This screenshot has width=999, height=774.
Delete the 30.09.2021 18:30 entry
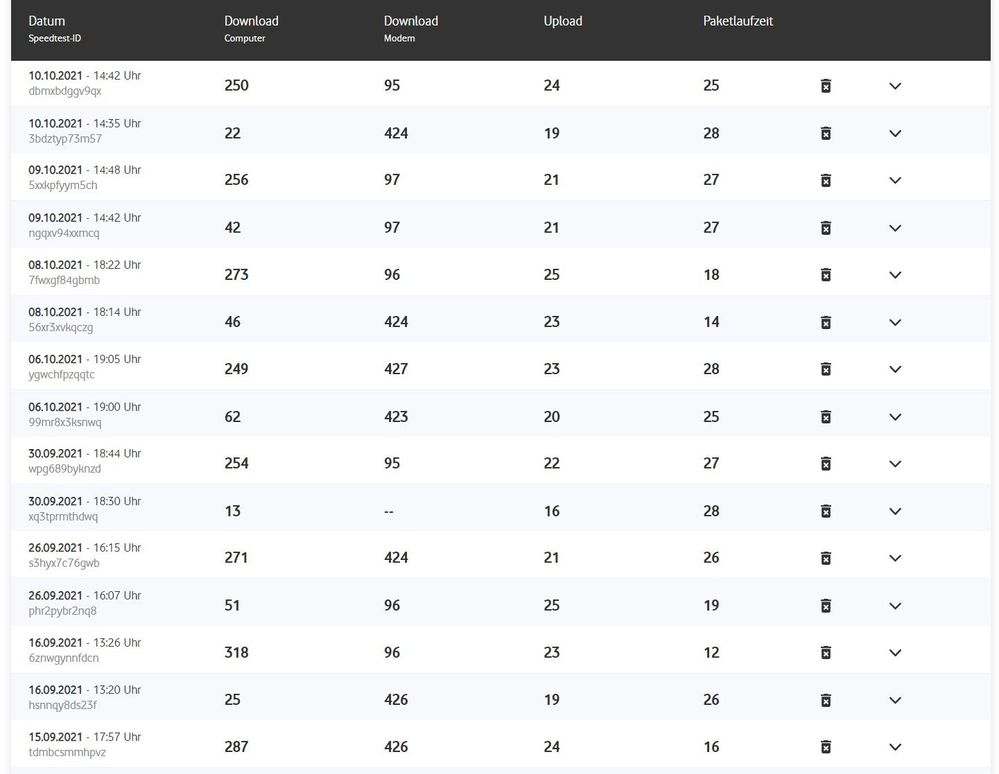coord(826,511)
